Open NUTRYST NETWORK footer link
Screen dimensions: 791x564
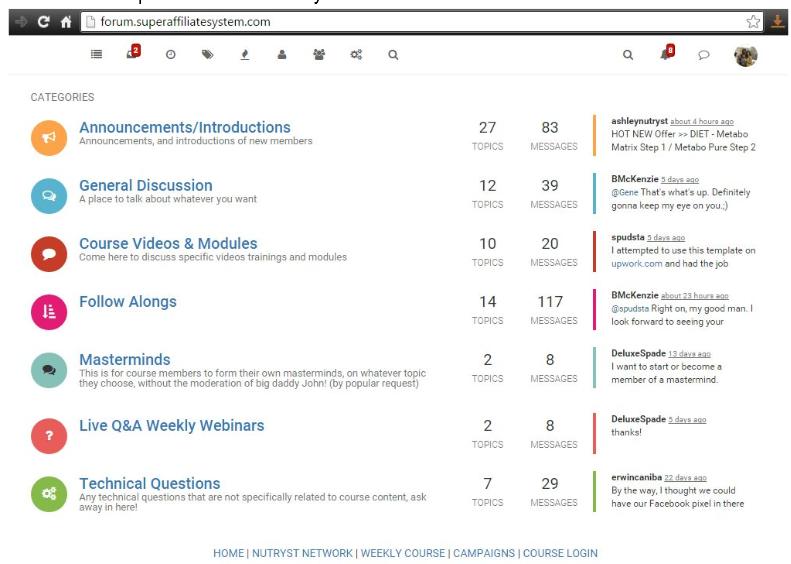pyautogui.click(x=302, y=553)
